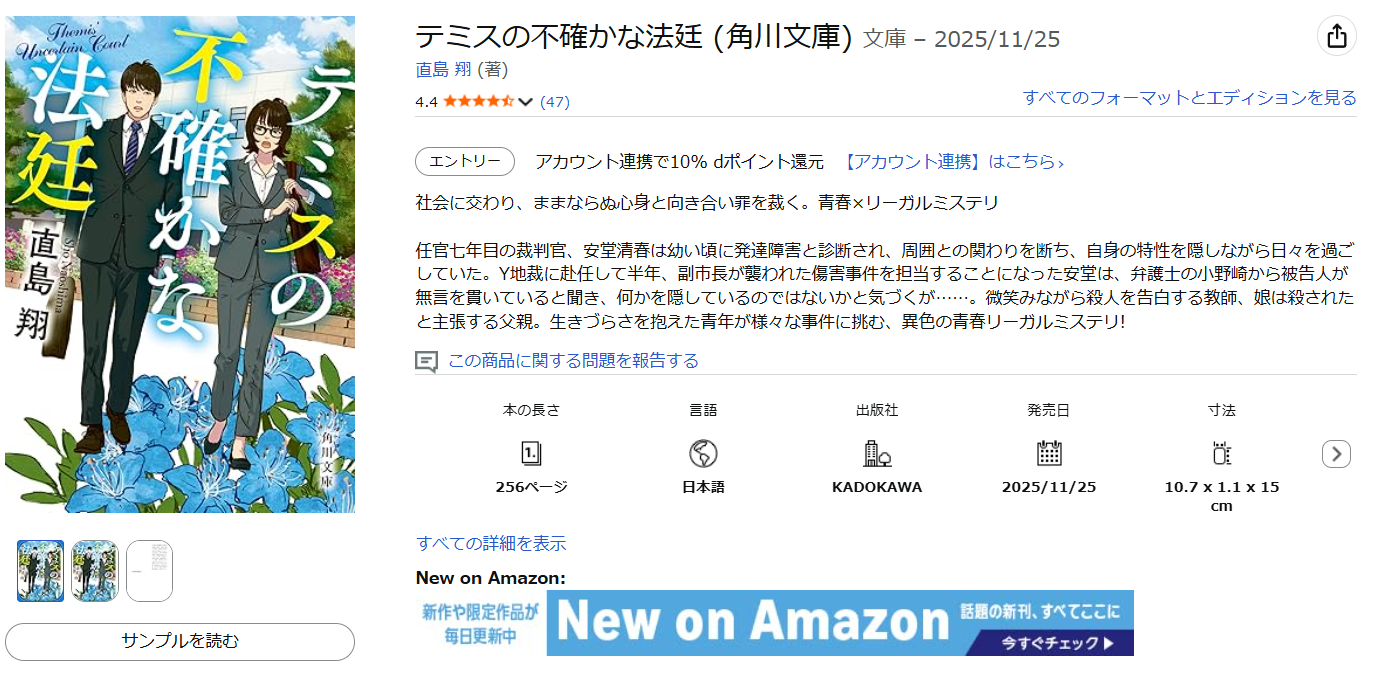Click the release date calendar icon
The image size is (1380, 679).
tap(1049, 453)
